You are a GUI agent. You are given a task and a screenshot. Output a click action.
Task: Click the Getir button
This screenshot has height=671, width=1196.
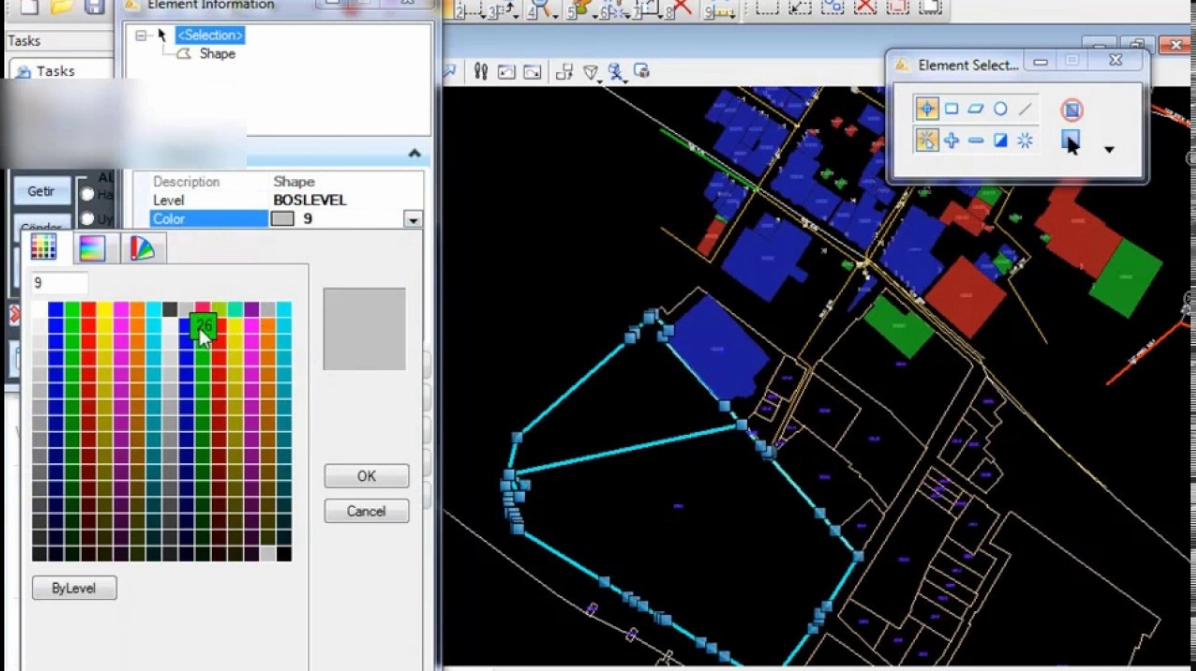[x=41, y=191]
